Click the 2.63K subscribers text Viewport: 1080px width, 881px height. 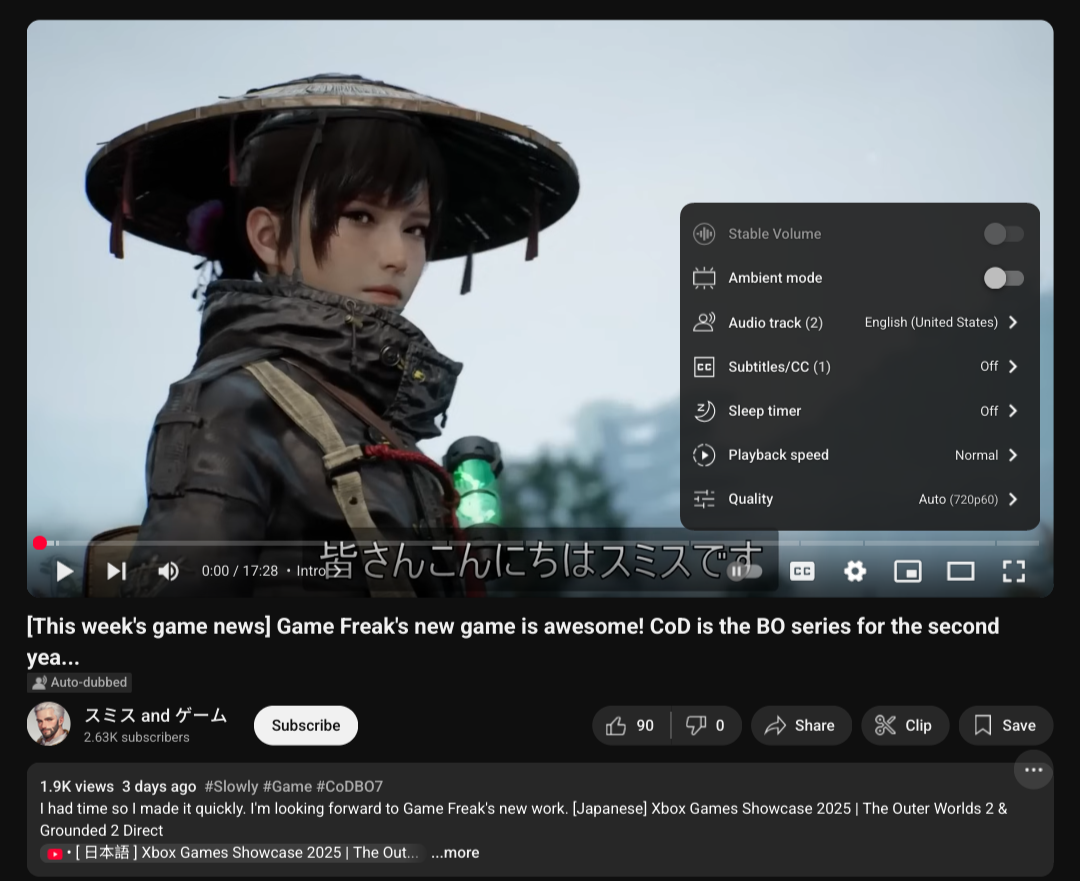point(136,737)
